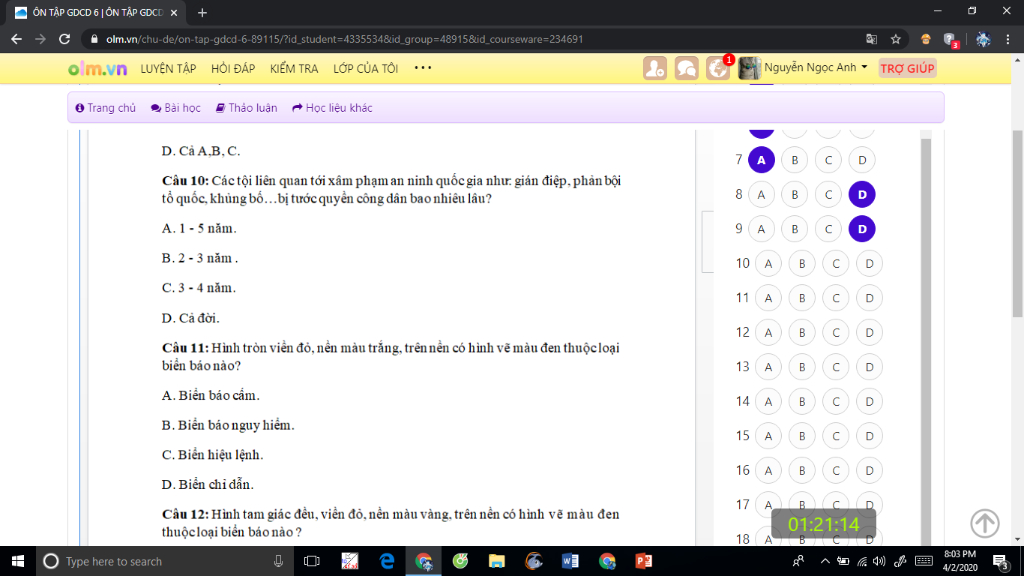Viewport: 1024px width, 576px height.
Task: Click answer text 'A. Biển báo cấm.'
Action: coord(210,395)
